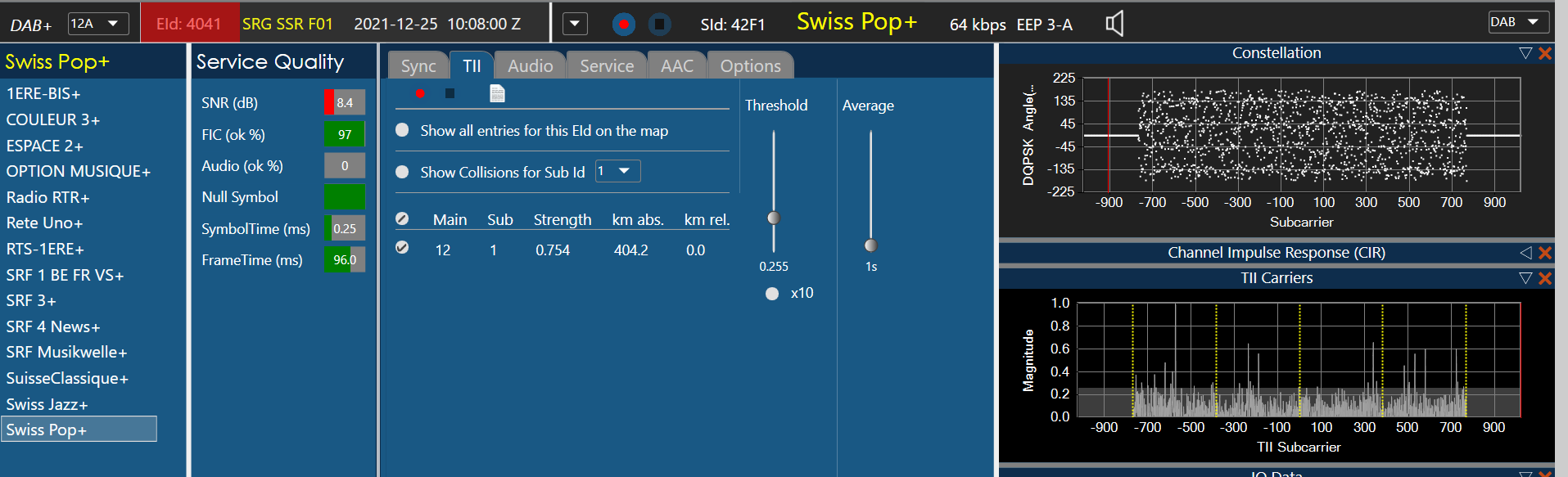Click the FrameTime value 96.0
Screen dimensions: 1568x477
coord(345,259)
